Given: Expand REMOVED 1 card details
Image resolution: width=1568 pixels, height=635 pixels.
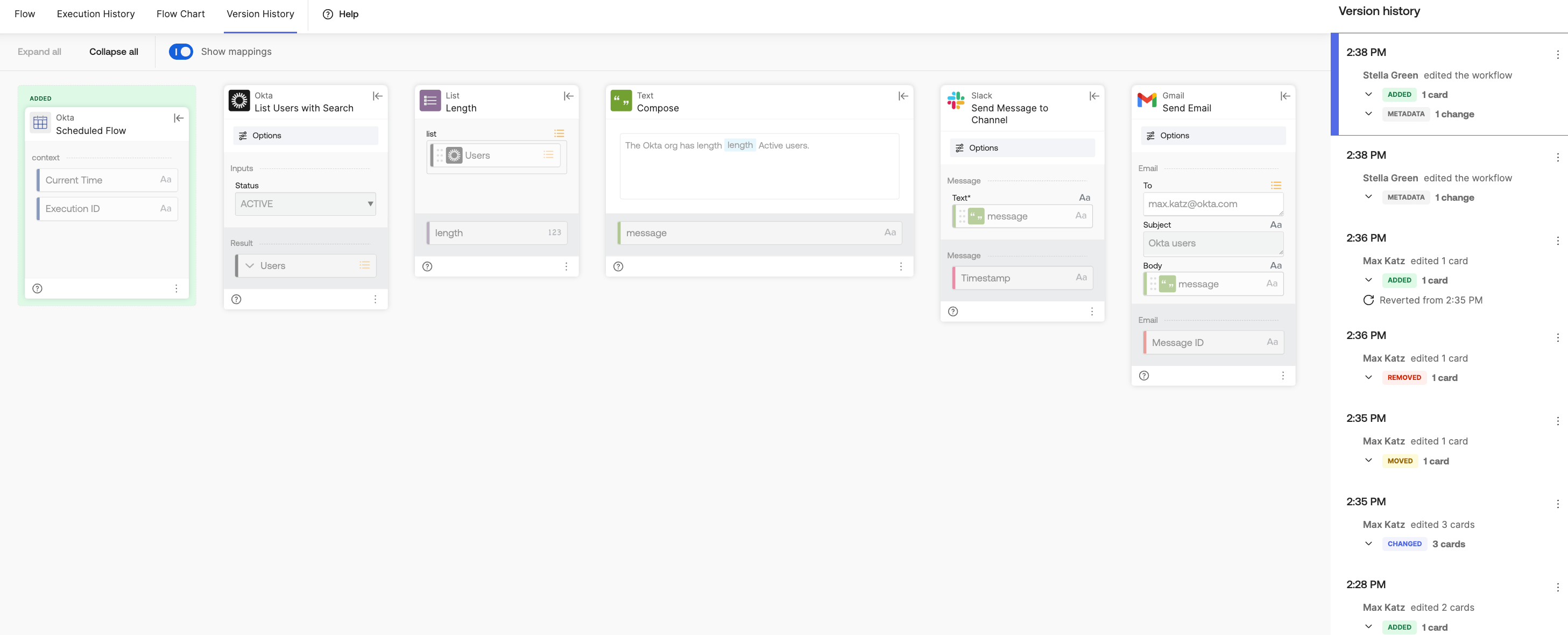Looking at the screenshot, I should (1368, 377).
